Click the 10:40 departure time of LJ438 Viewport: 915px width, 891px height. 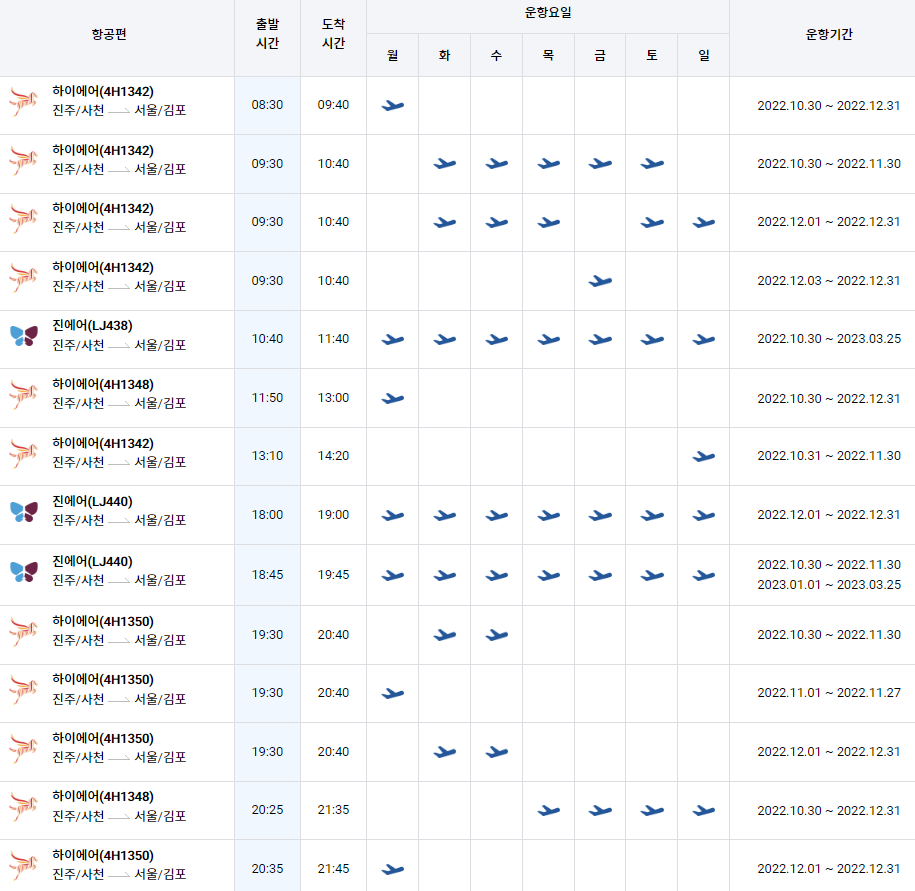click(x=267, y=339)
